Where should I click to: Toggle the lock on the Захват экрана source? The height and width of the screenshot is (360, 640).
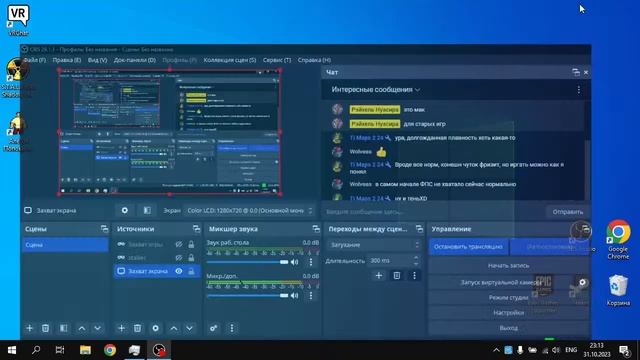191,271
